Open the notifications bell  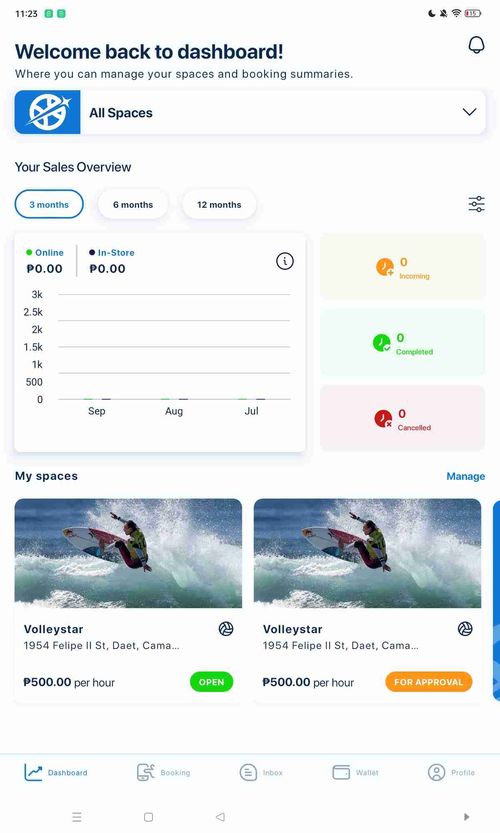476,45
